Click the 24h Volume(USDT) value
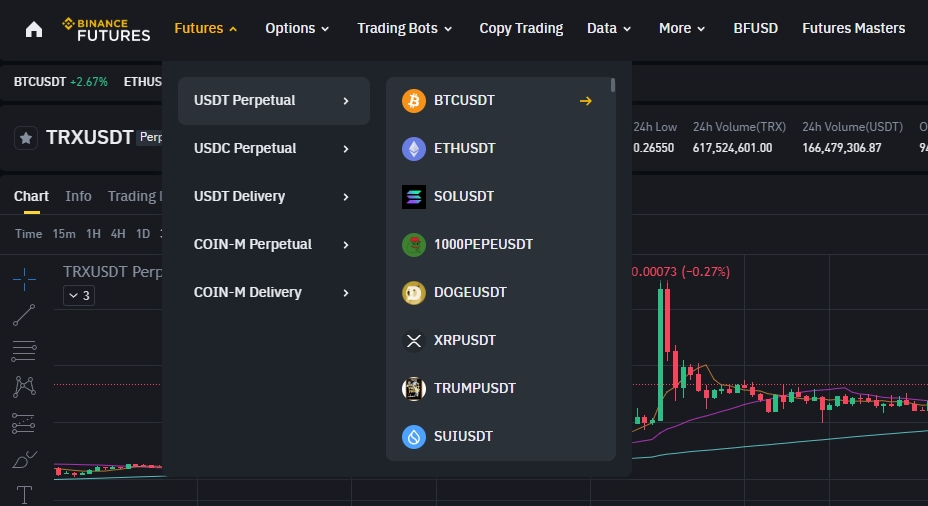The width and height of the screenshot is (928, 506). click(842, 148)
